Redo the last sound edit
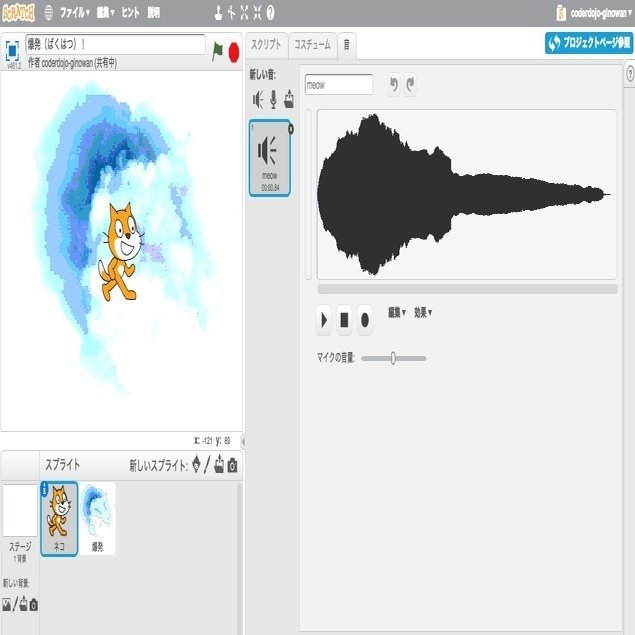Screen dimensions: 635x635 pos(410,85)
